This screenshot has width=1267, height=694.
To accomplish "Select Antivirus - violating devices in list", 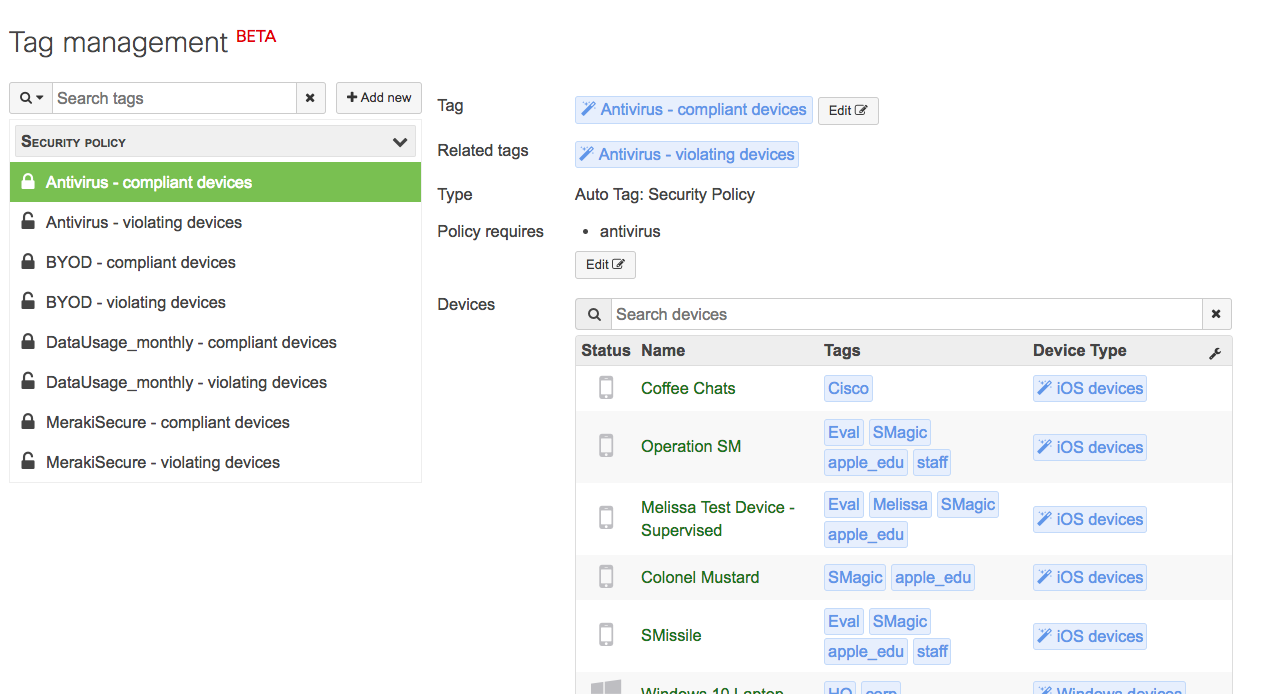I will [x=144, y=222].
